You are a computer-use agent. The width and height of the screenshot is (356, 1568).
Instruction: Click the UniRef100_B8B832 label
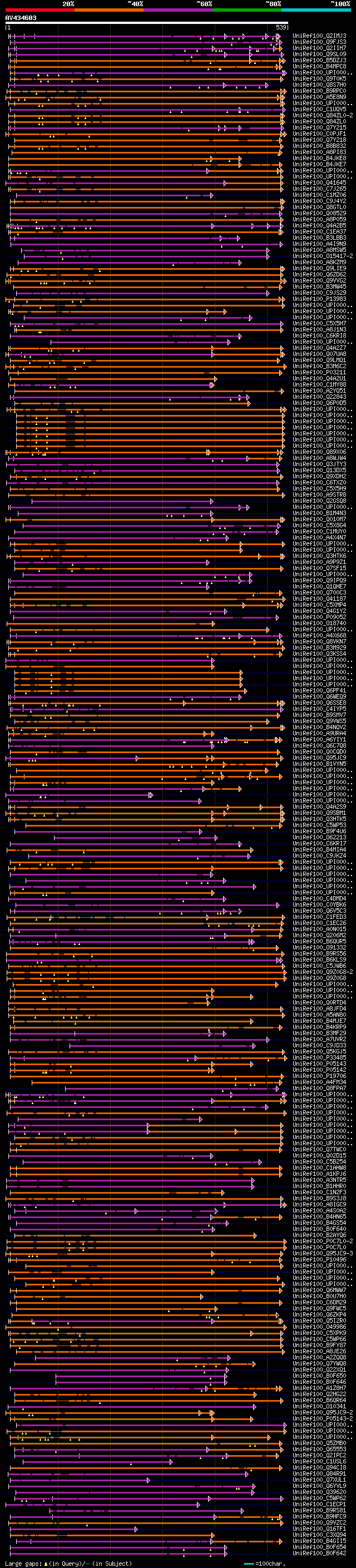point(319,146)
